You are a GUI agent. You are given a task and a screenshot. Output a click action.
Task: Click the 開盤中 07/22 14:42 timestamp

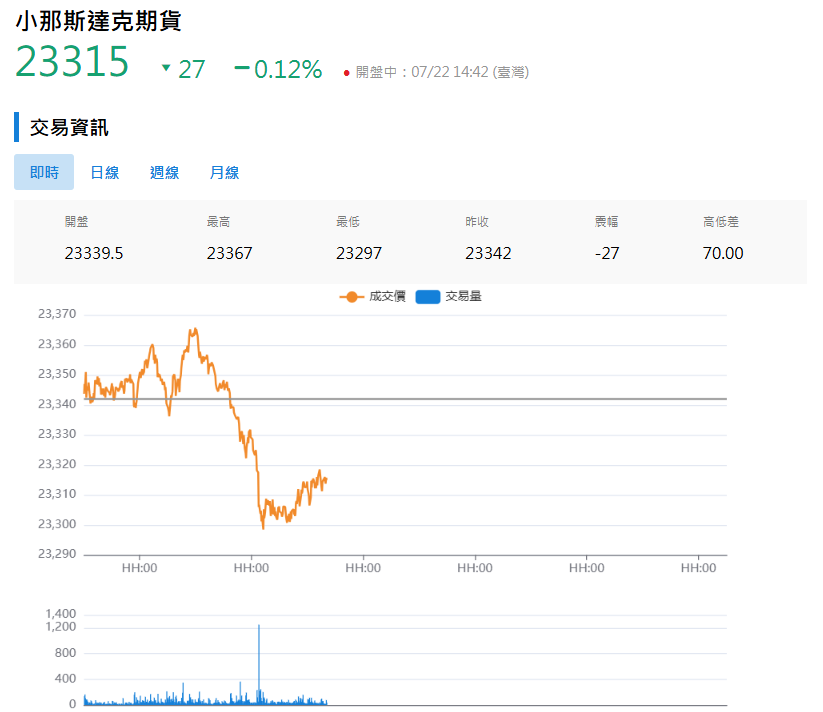(x=442, y=72)
